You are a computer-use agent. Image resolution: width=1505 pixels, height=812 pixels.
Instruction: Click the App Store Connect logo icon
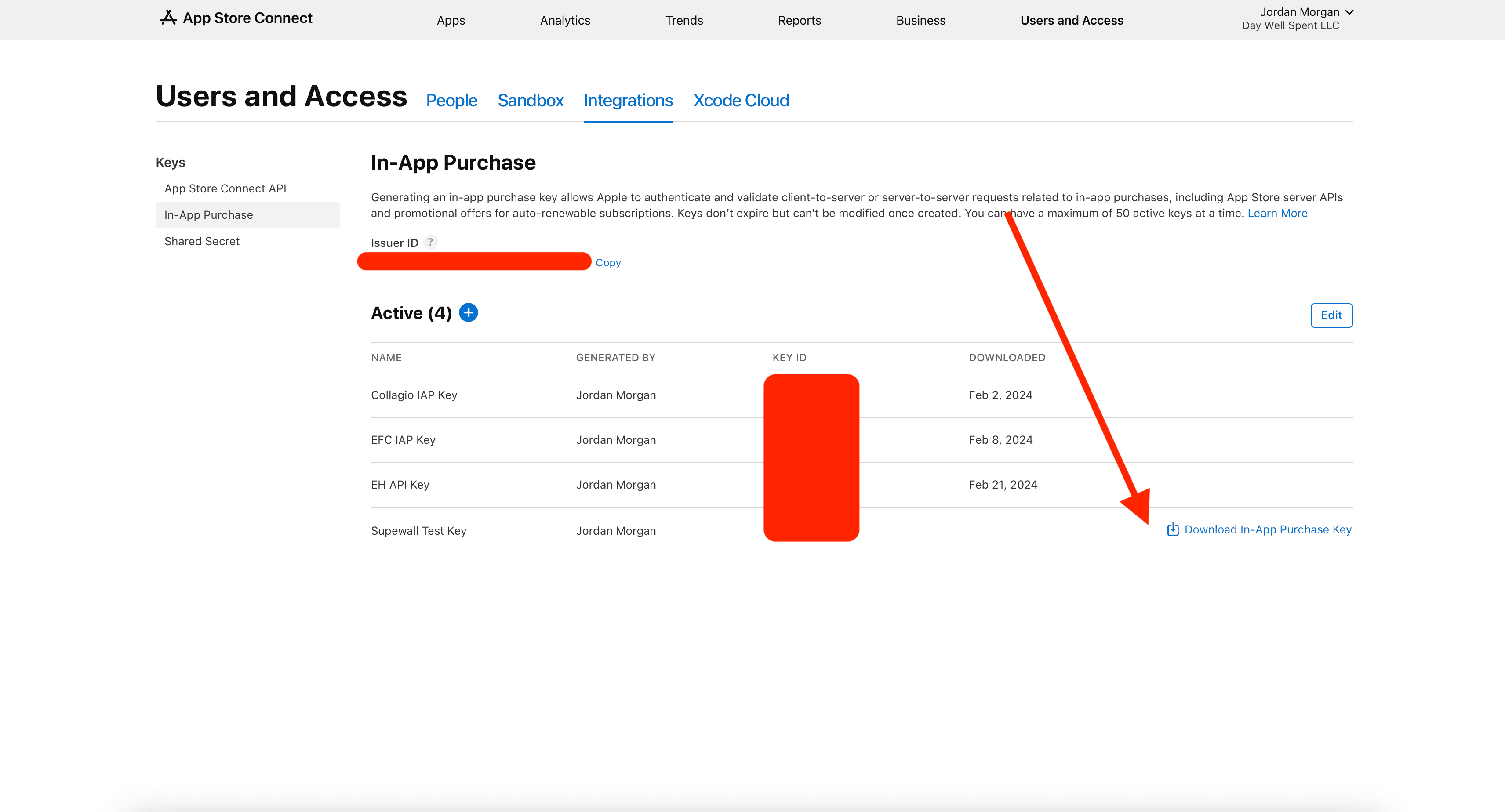coord(168,18)
